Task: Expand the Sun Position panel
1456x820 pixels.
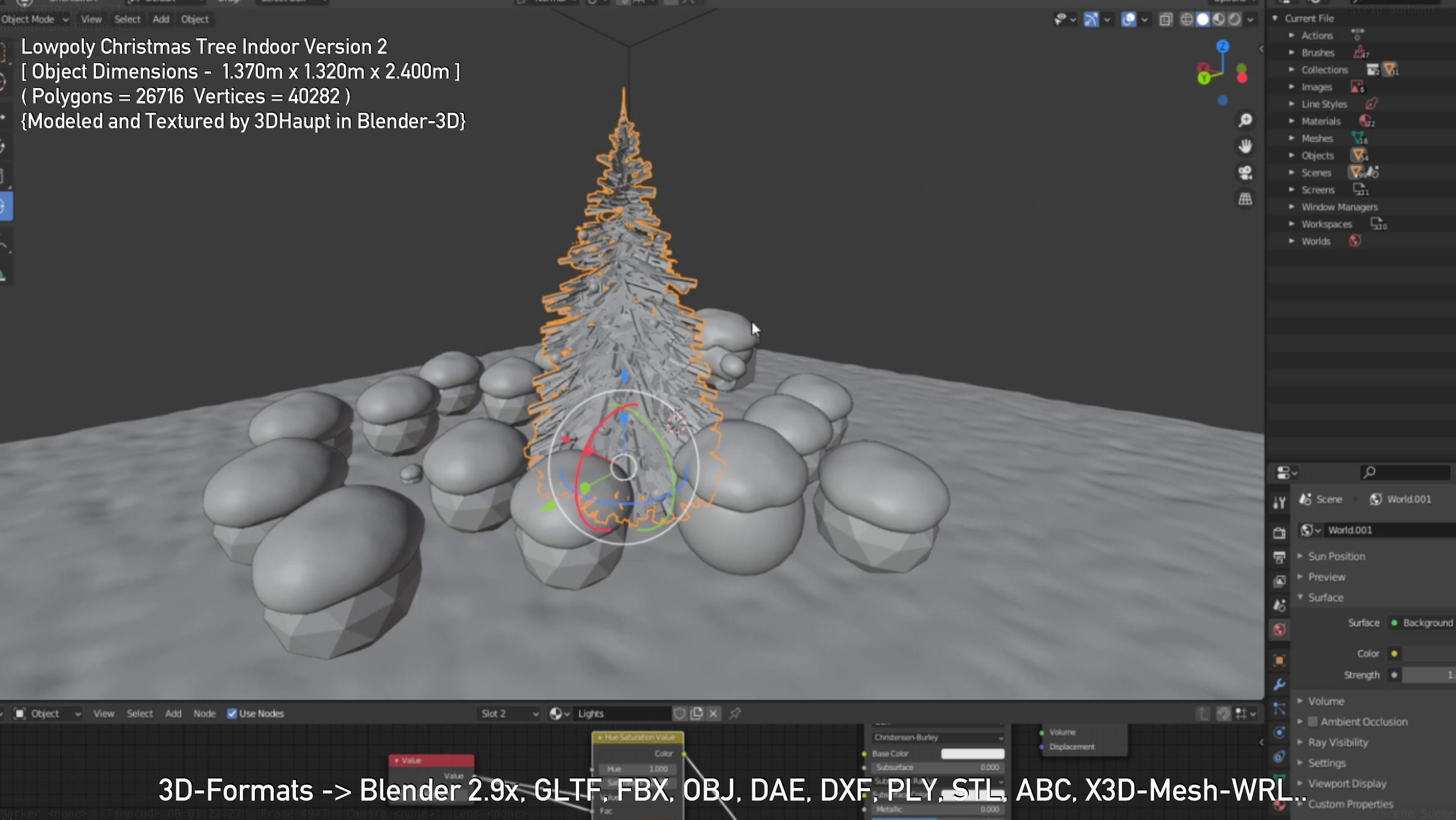Action: coord(1300,556)
